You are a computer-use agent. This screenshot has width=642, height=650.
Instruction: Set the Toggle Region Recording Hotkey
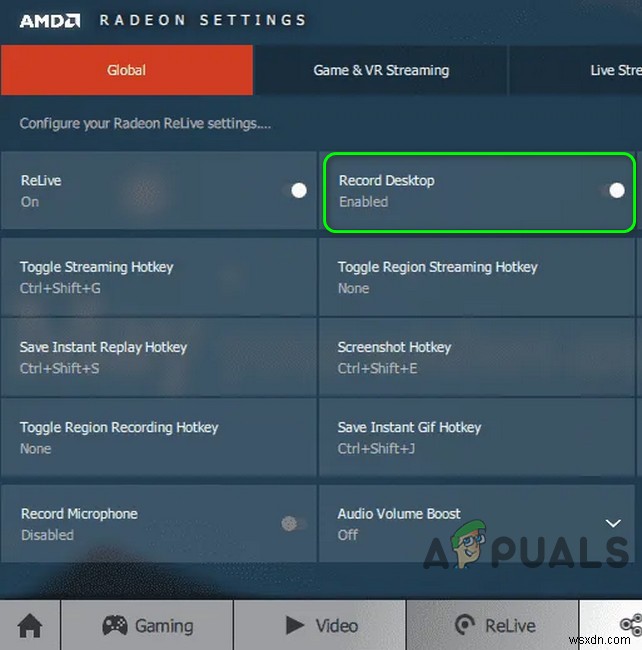click(x=159, y=437)
